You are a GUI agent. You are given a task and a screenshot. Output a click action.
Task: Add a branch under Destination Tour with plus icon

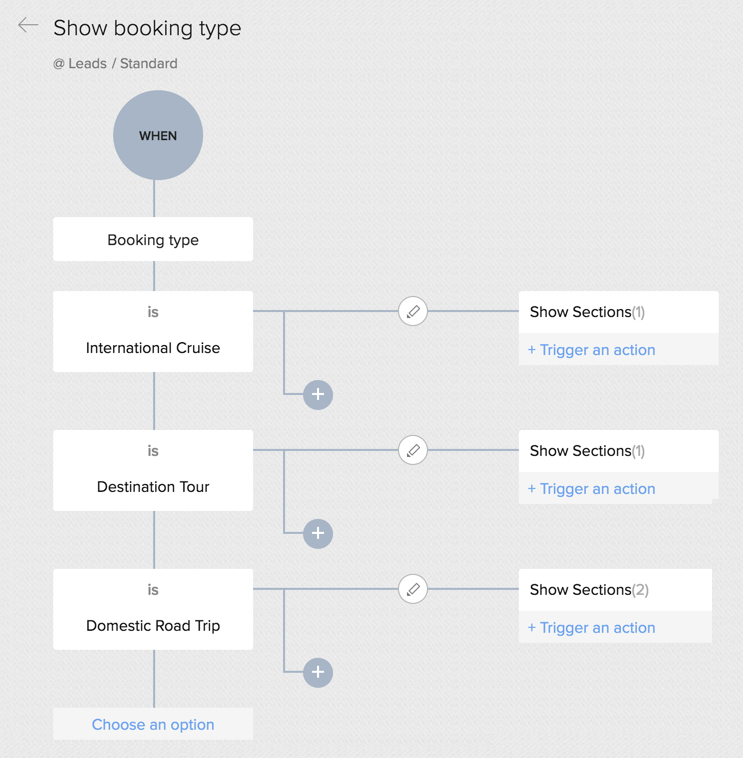[318, 534]
